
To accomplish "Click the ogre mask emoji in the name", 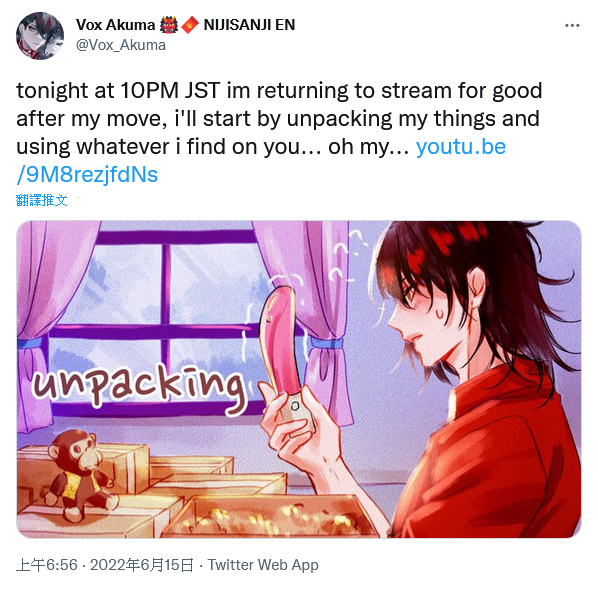I will click(169, 25).
